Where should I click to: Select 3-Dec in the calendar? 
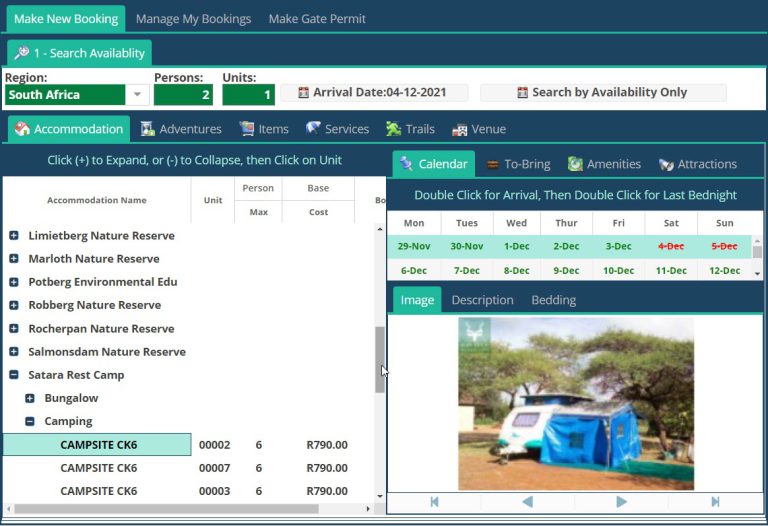619,246
